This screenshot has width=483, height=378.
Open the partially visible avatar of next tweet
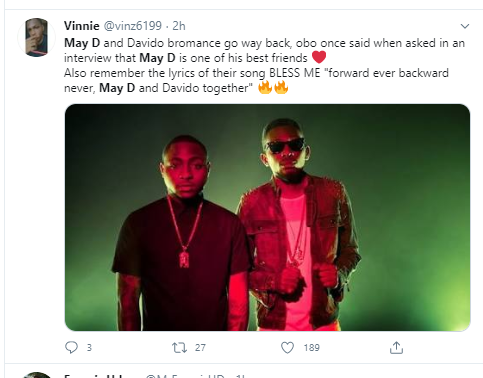point(36,375)
